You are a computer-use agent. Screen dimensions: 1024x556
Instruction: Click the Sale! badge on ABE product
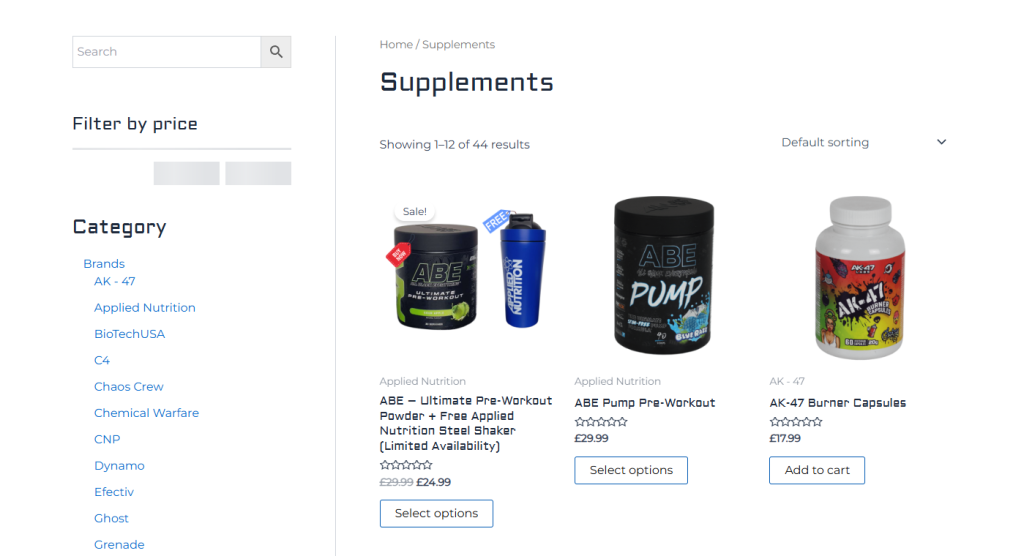[x=415, y=212]
